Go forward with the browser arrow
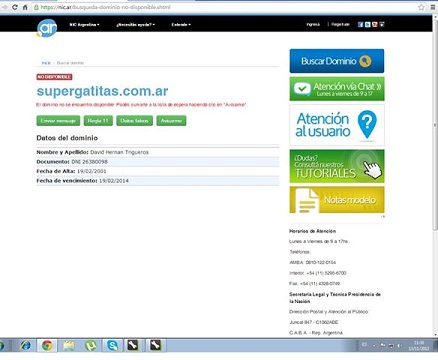The width and height of the screenshot is (438, 360). click(x=5, y=7)
